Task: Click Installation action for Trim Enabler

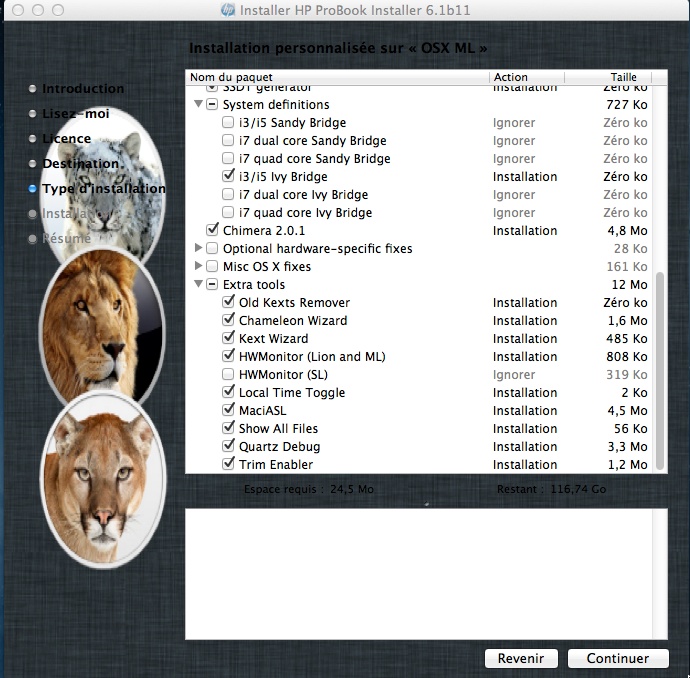Action: click(x=525, y=465)
